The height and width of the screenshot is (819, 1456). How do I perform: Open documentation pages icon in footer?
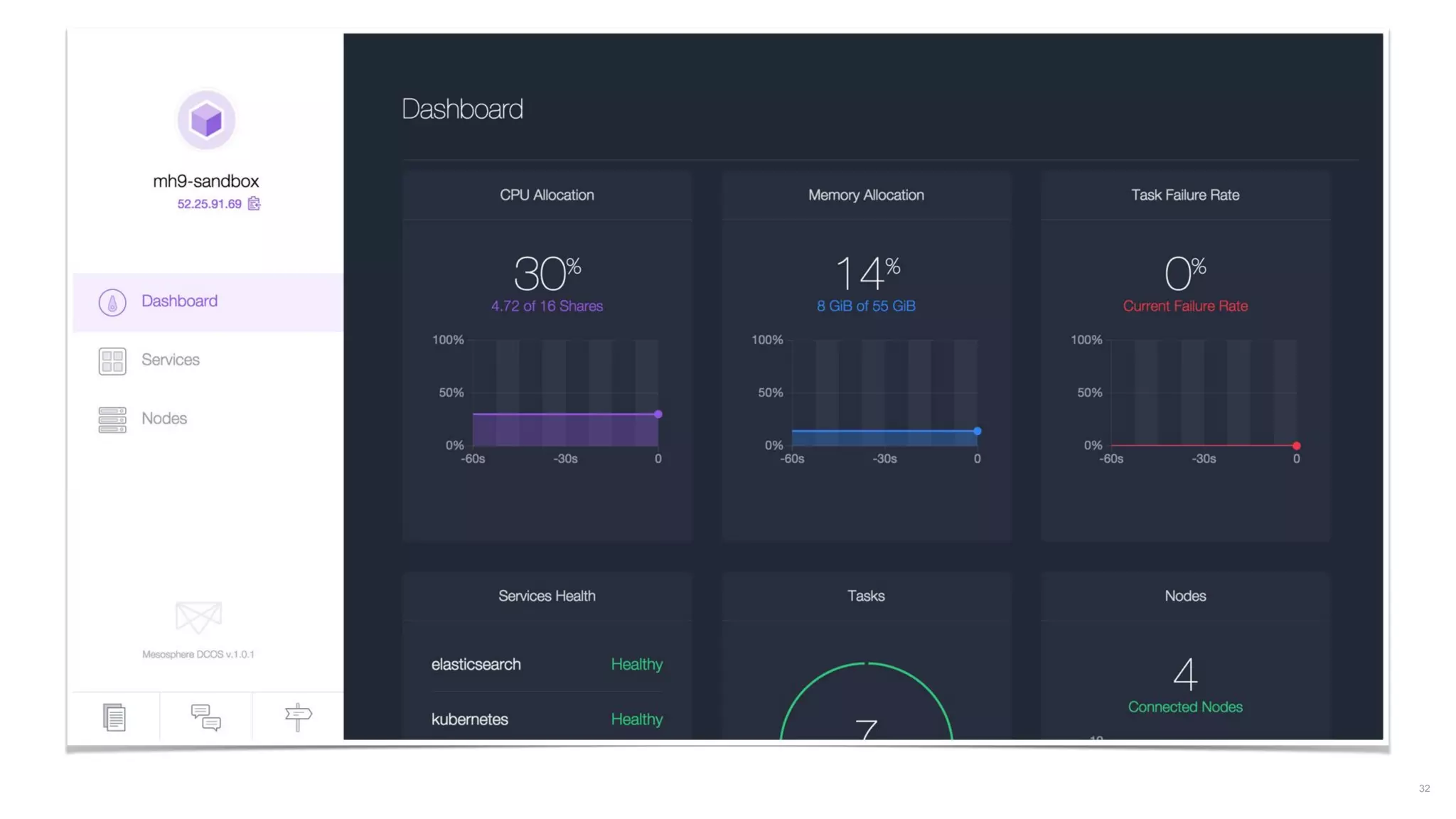[114, 717]
